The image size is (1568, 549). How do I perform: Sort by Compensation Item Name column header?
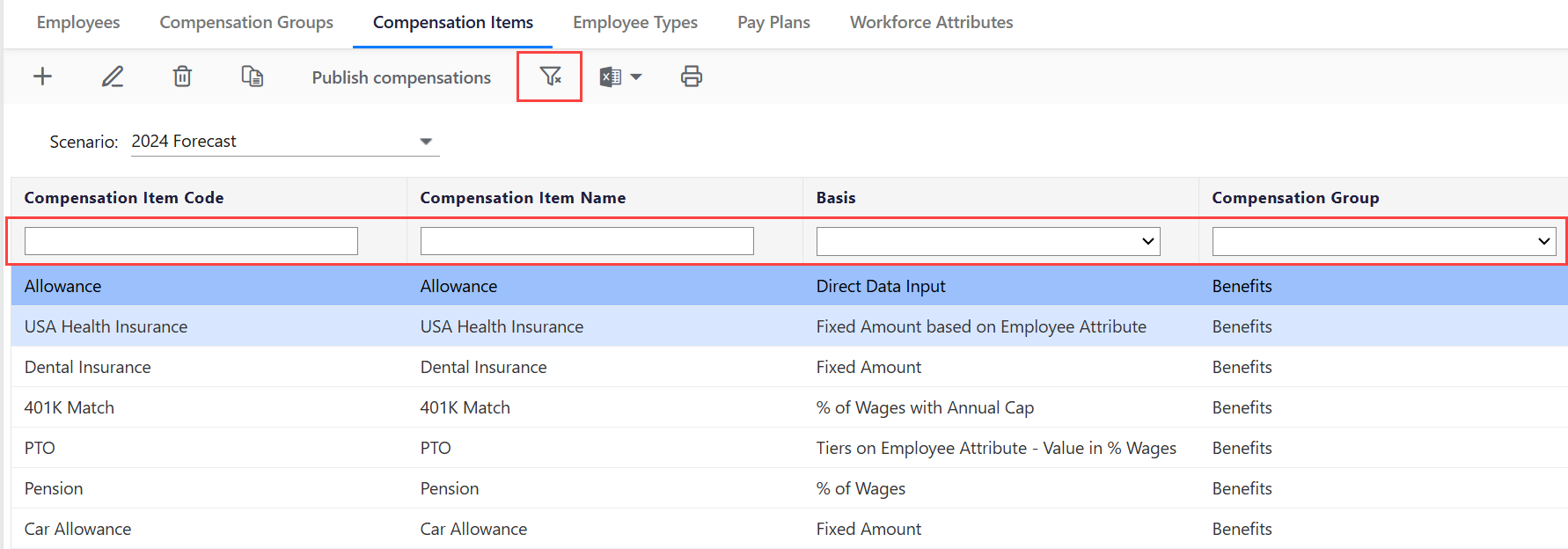click(x=523, y=198)
